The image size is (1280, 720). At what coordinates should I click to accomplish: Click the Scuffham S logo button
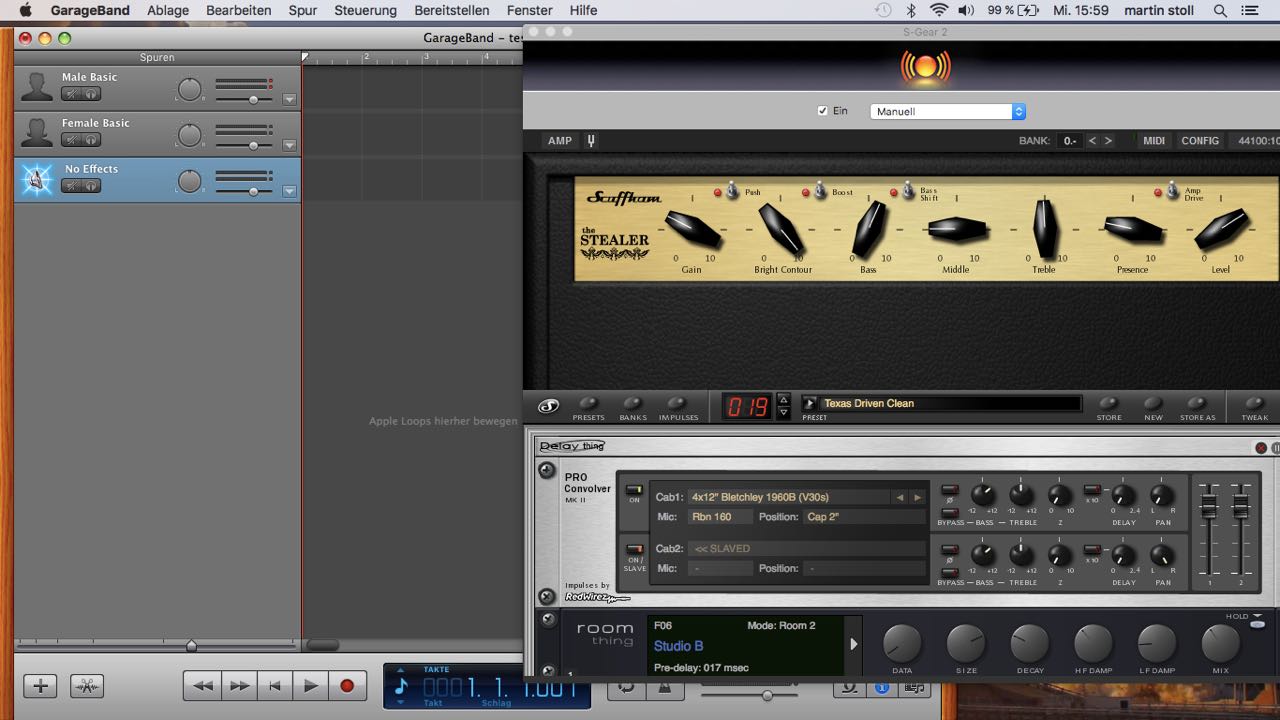pos(548,406)
